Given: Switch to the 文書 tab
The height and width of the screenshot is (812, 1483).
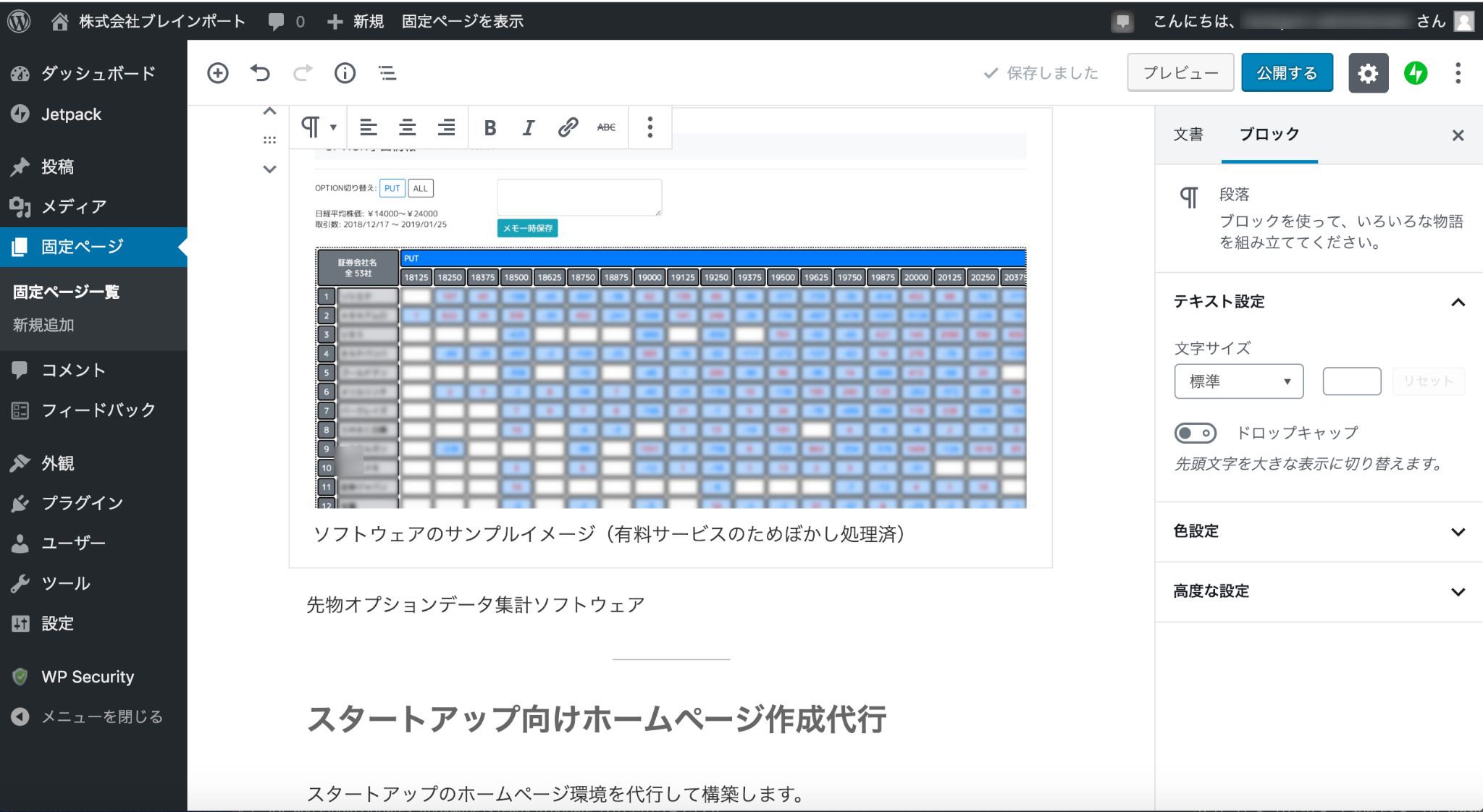Looking at the screenshot, I should [1188, 135].
